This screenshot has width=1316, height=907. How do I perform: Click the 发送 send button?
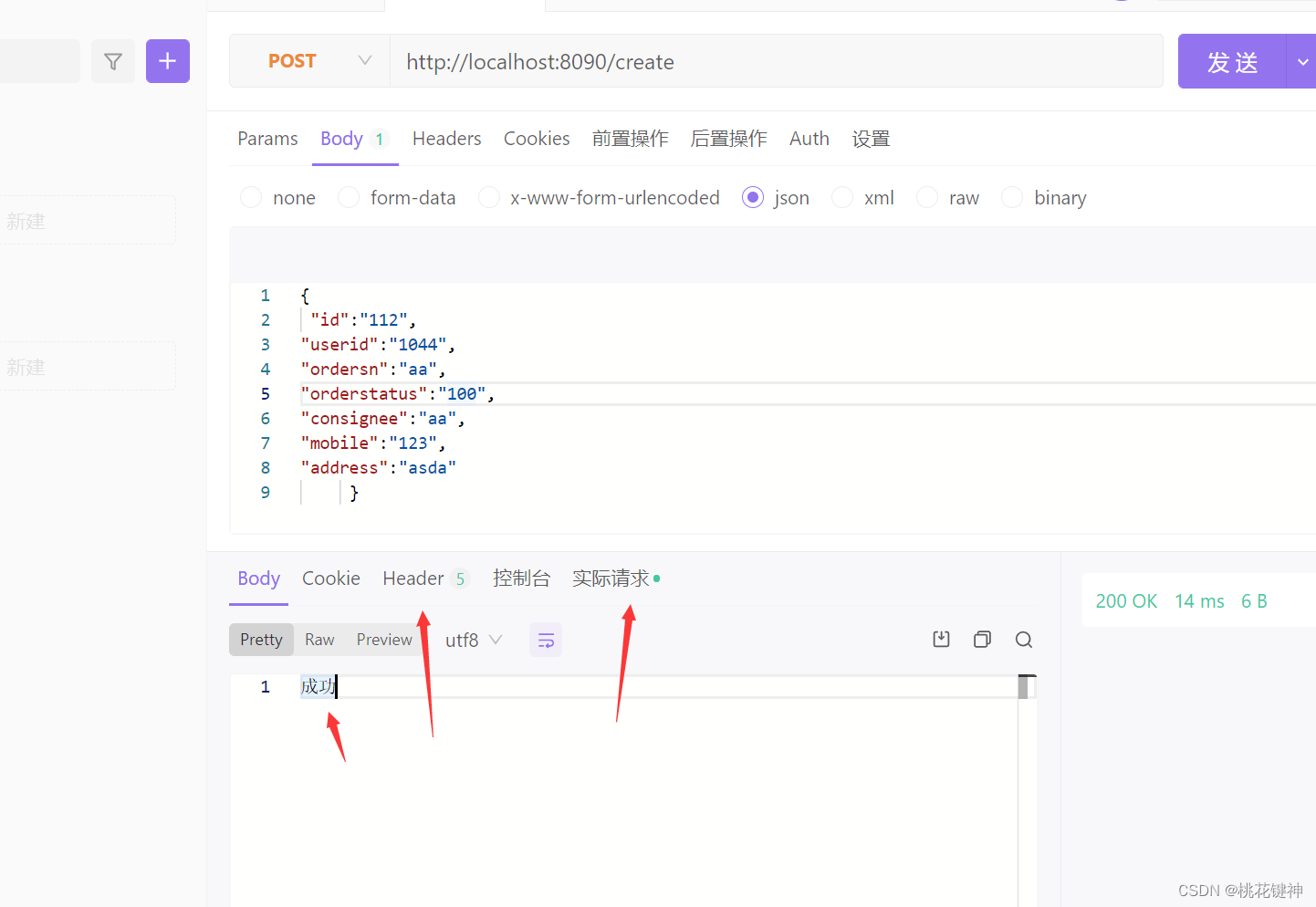(1232, 62)
